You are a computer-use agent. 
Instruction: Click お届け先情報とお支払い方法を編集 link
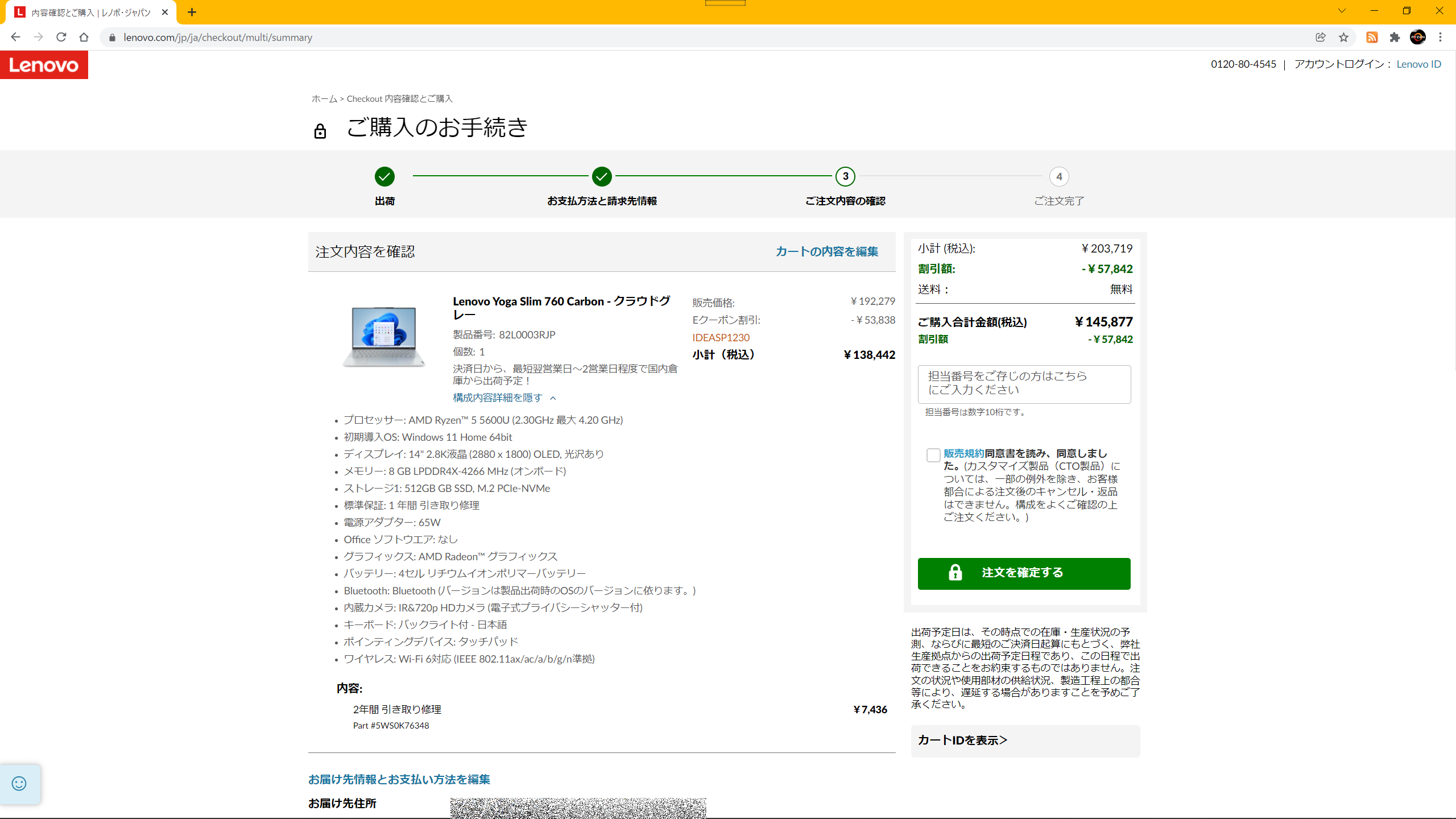tap(399, 779)
